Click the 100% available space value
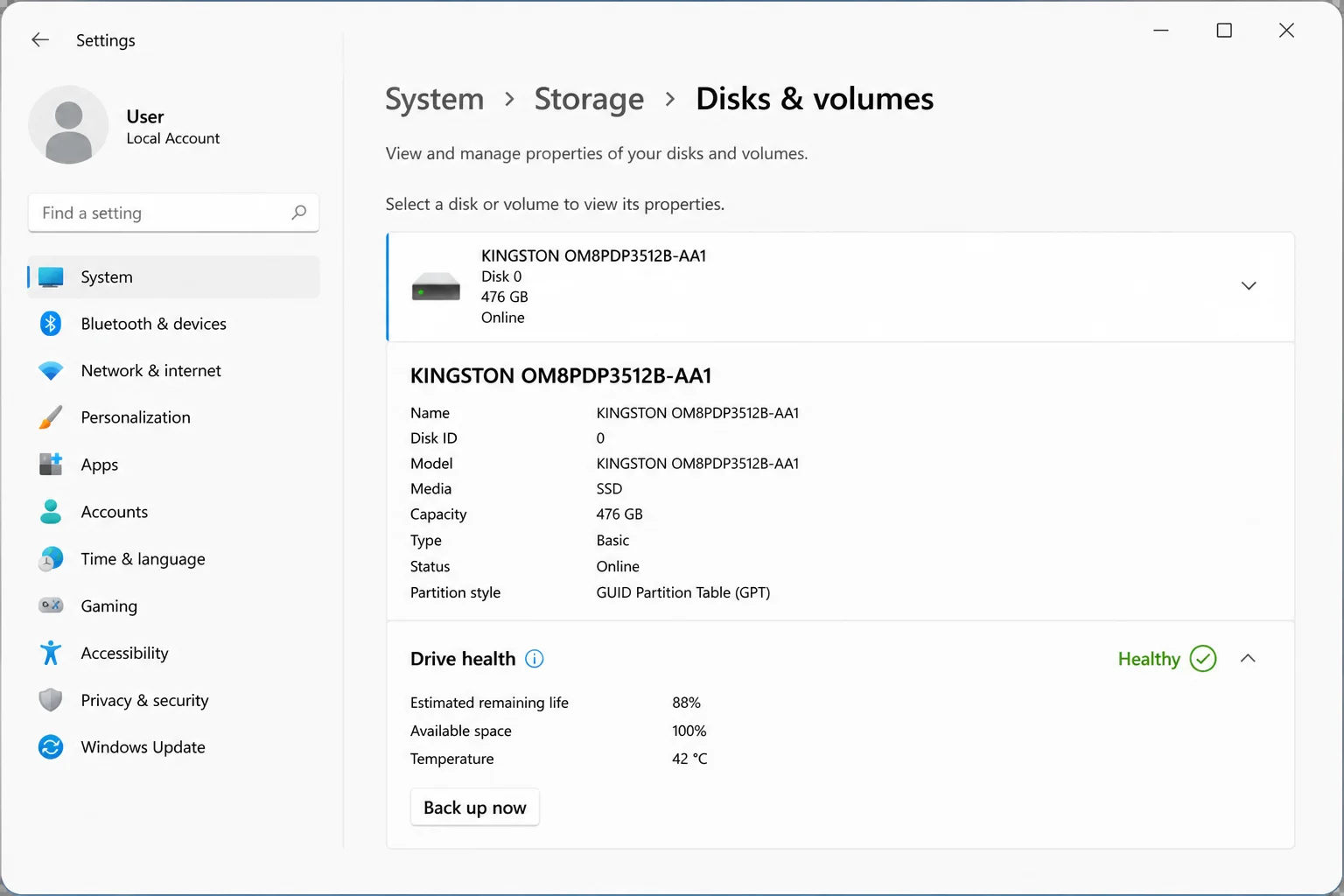1344x896 pixels. click(x=689, y=731)
